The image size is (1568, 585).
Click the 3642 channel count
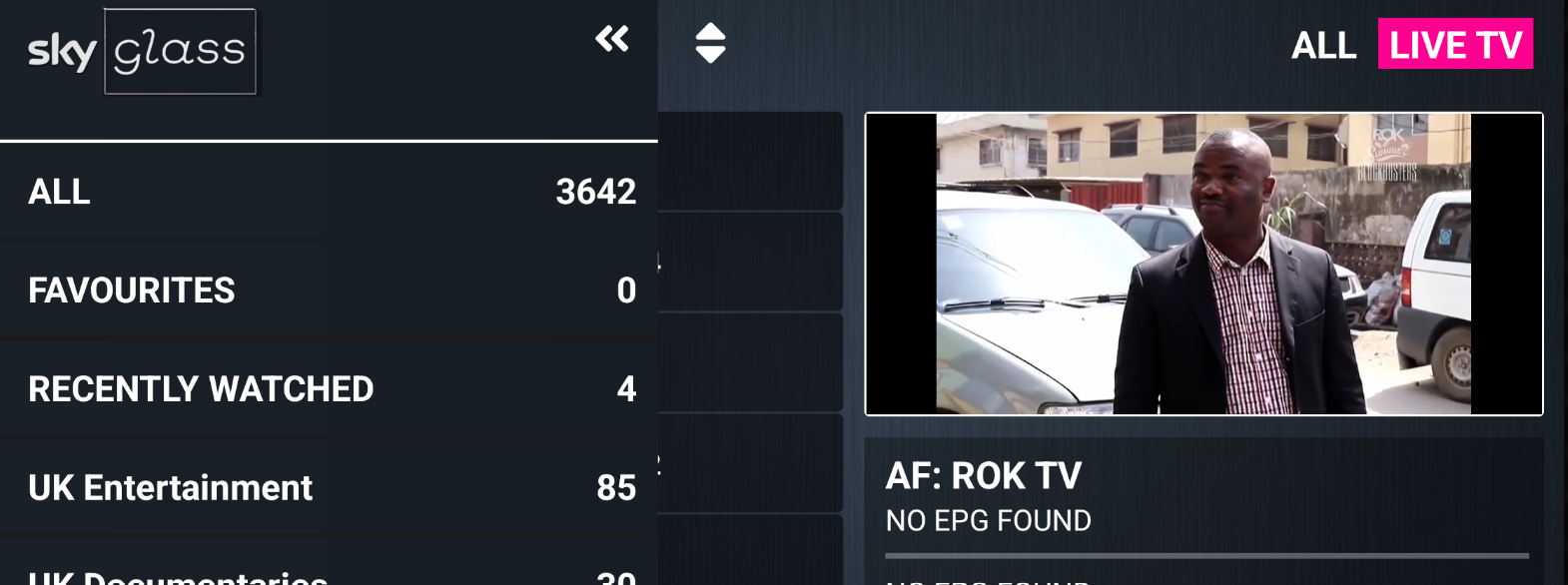pyautogui.click(x=595, y=191)
